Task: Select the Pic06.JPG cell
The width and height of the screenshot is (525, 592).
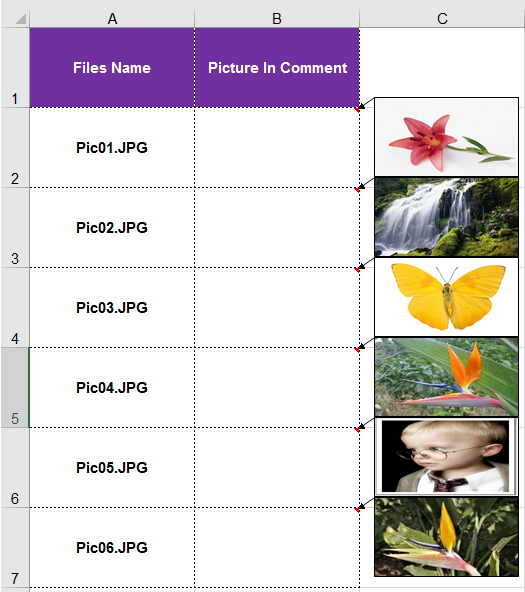Action: click(112, 547)
